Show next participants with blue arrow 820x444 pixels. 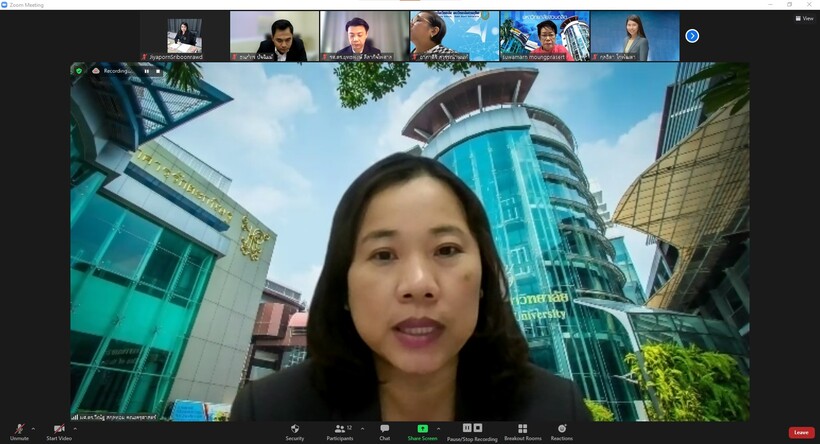tap(692, 36)
